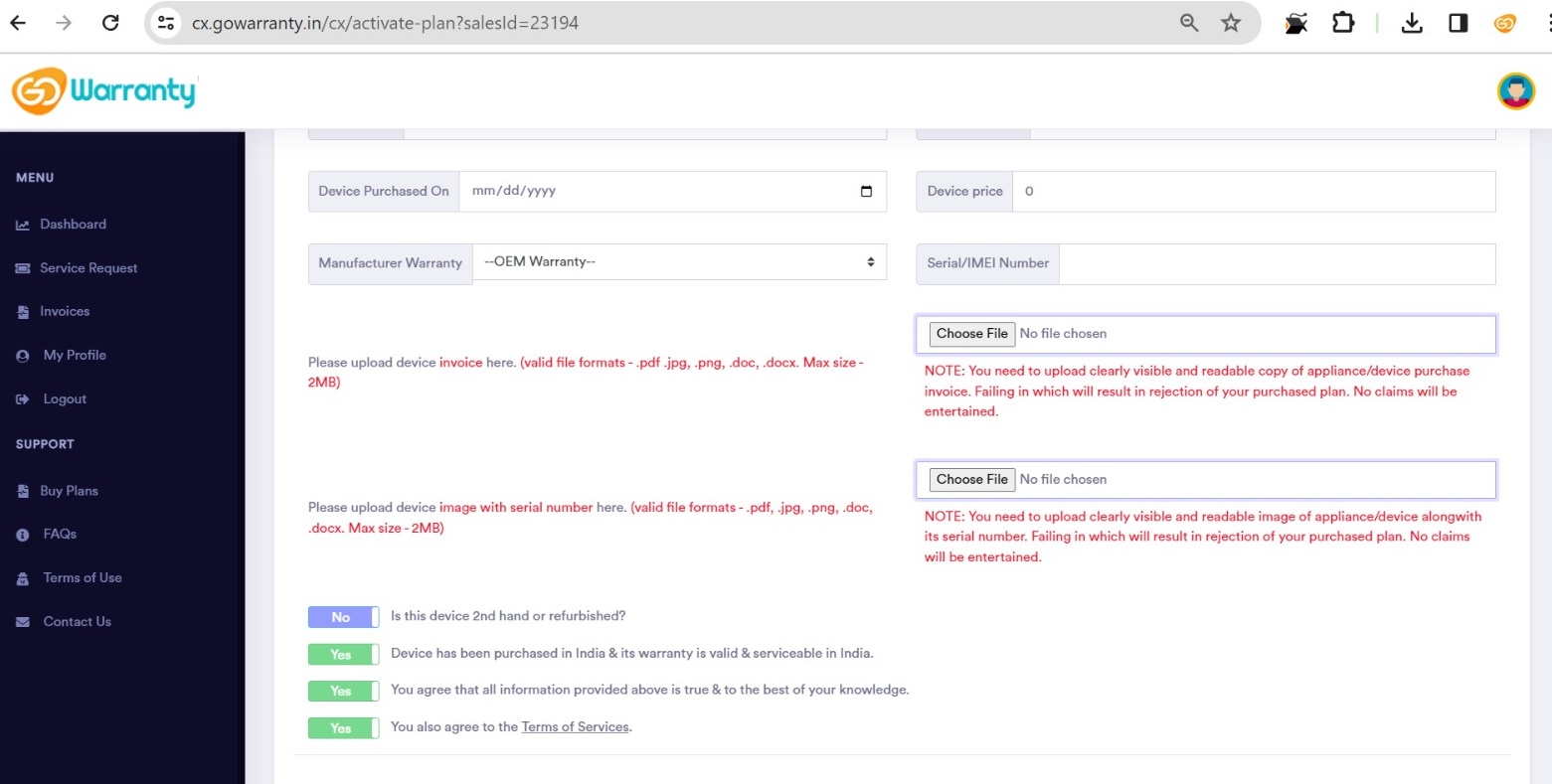Choose File for device invoice upload
The image size is (1552, 784).
971,334
